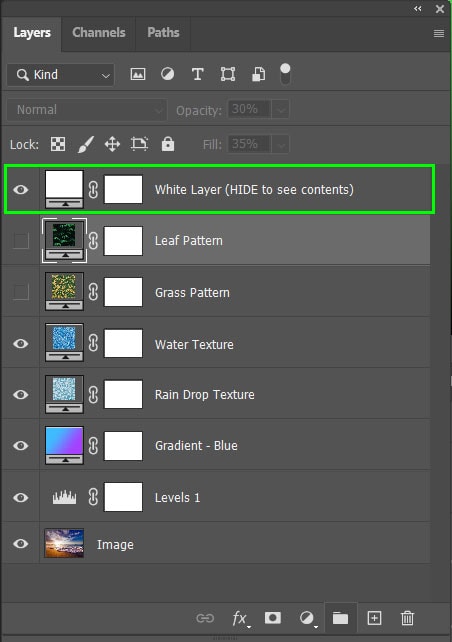This screenshot has height=642, width=452.
Task: Select the Water Texture layer name
Action: (194, 344)
